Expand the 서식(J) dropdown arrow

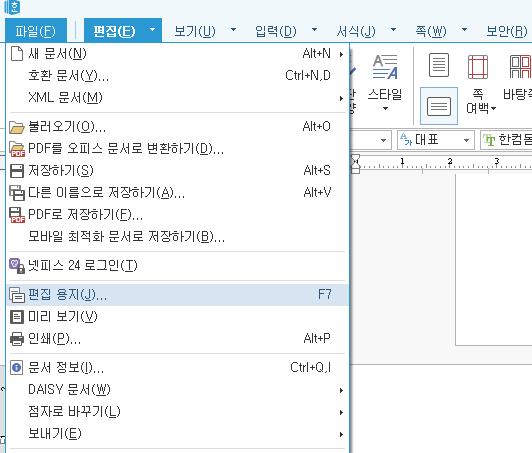tap(394, 30)
